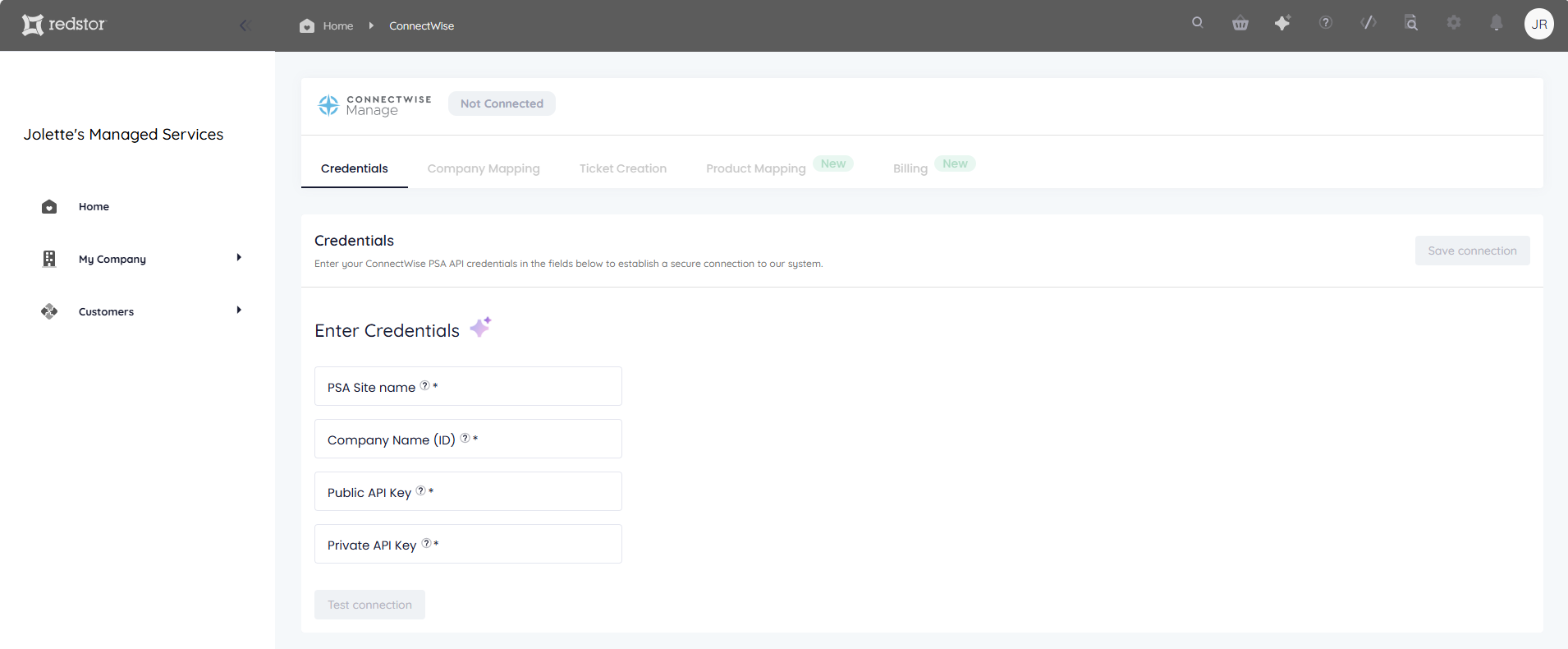Switch to the Ticket Creation tab
The height and width of the screenshot is (649, 1568).
coord(623,168)
